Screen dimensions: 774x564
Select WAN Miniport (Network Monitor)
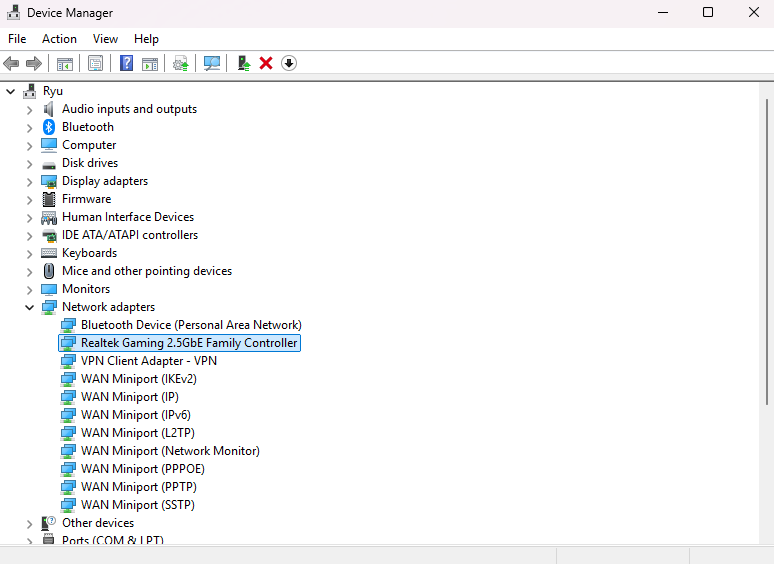[x=170, y=451]
